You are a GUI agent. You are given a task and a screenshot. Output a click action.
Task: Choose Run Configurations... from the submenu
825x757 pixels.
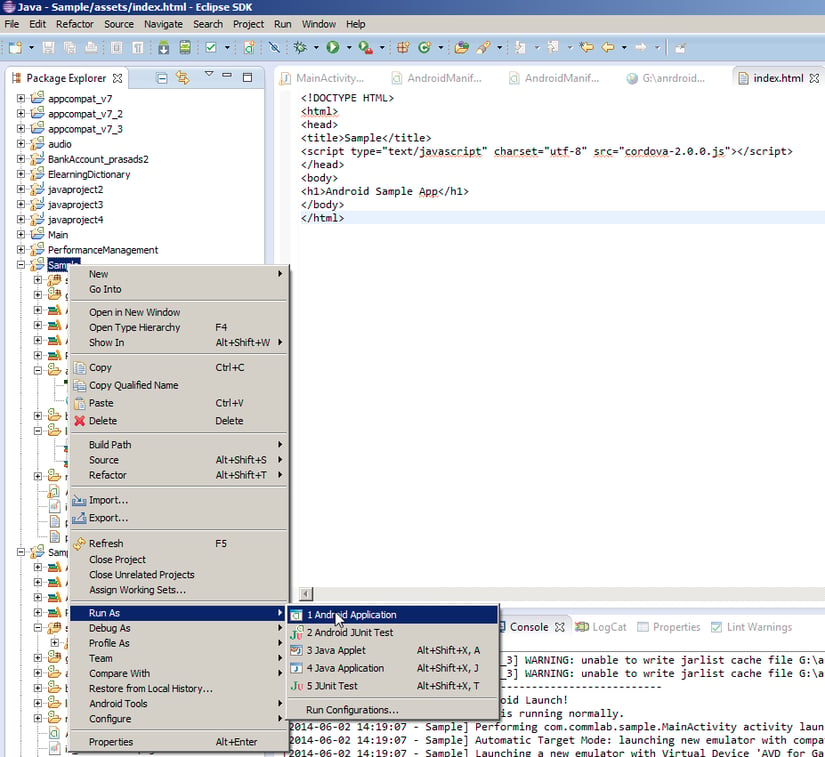(x=353, y=710)
